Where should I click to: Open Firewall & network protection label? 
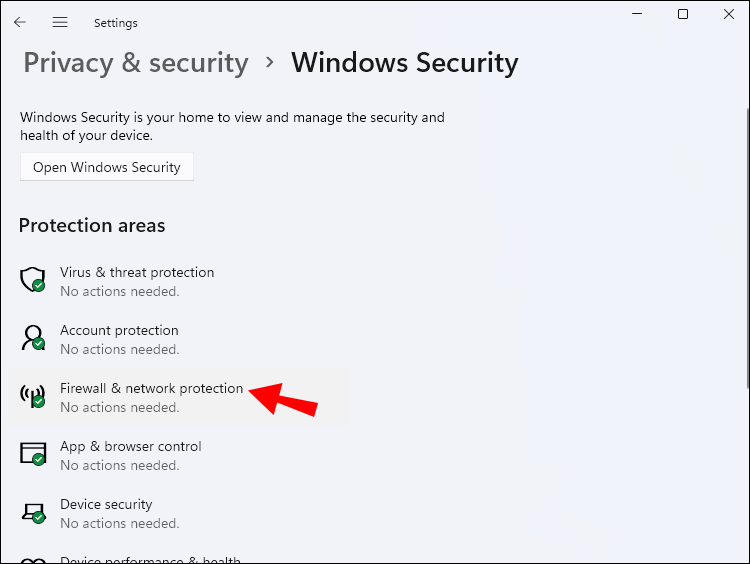click(x=151, y=388)
